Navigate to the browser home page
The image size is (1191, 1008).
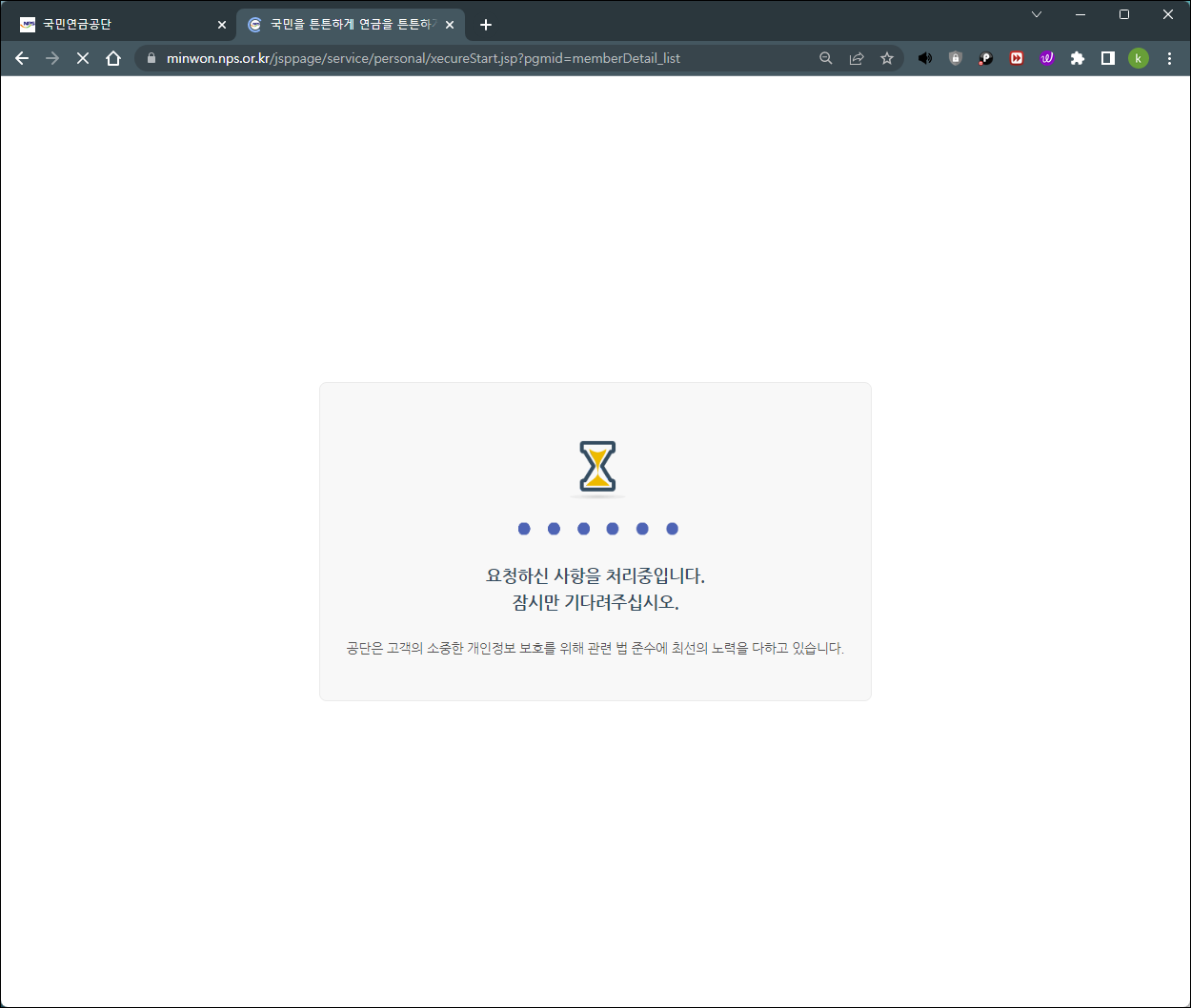click(x=114, y=58)
